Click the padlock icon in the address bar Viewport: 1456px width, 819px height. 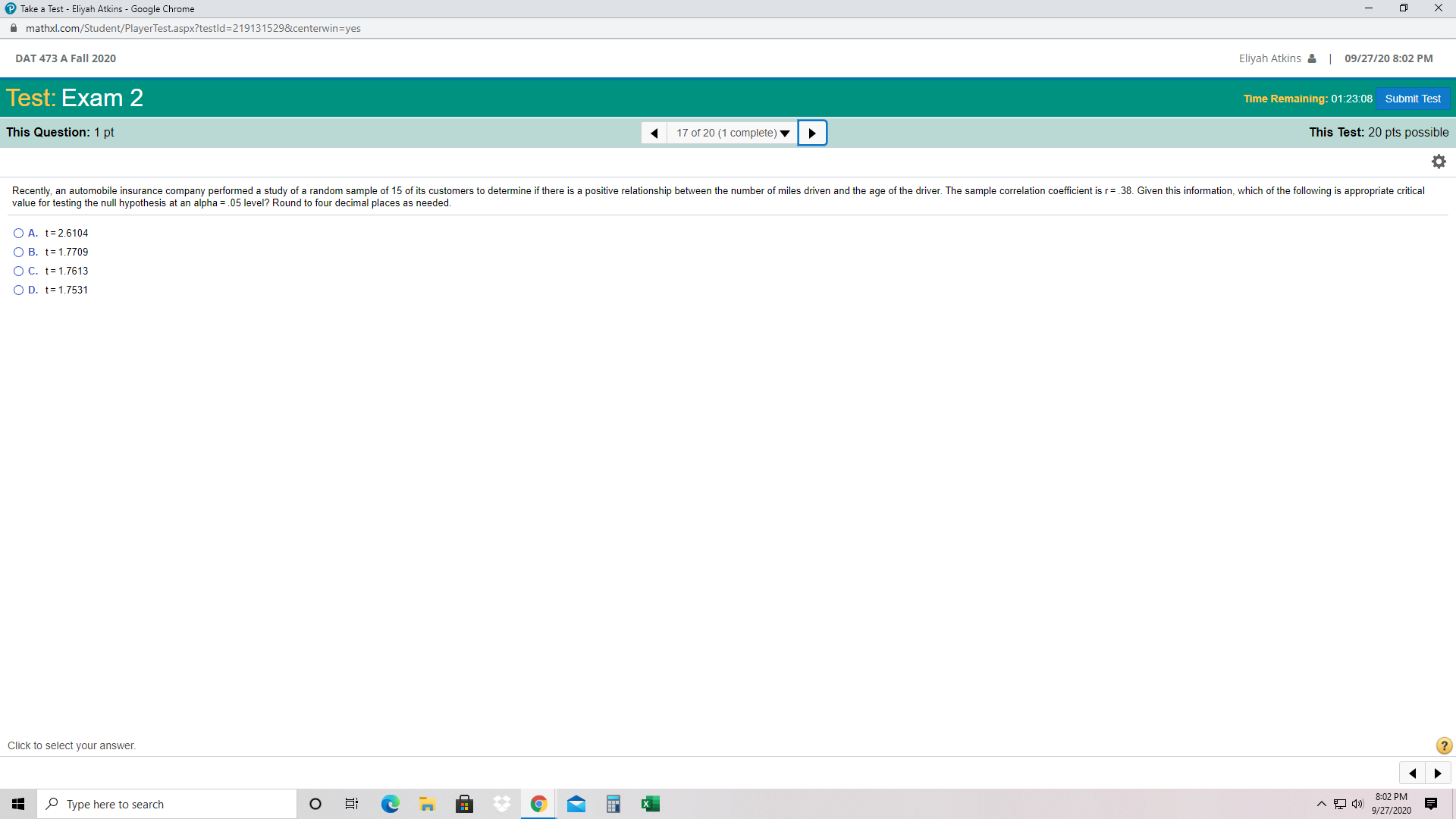point(12,28)
